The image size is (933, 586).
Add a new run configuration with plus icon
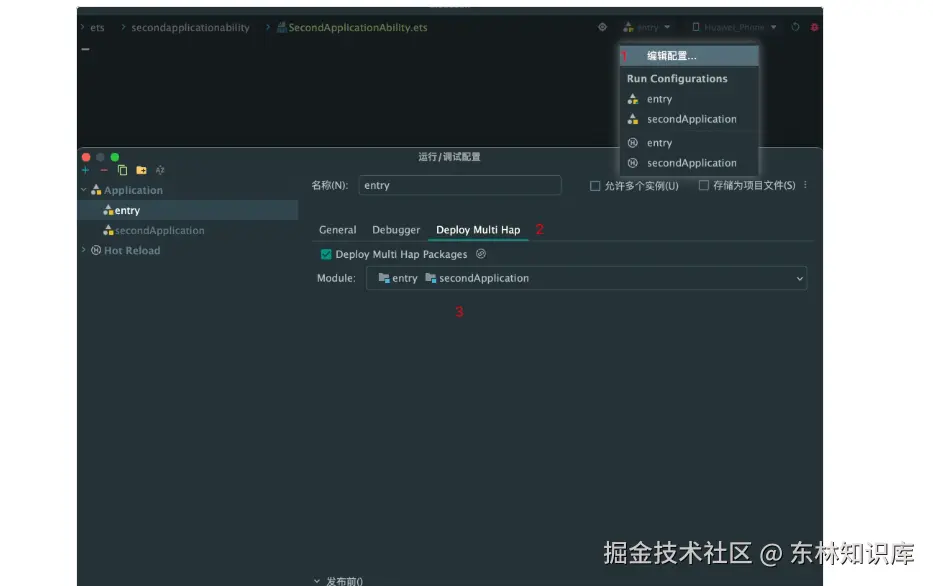pyautogui.click(x=86, y=170)
